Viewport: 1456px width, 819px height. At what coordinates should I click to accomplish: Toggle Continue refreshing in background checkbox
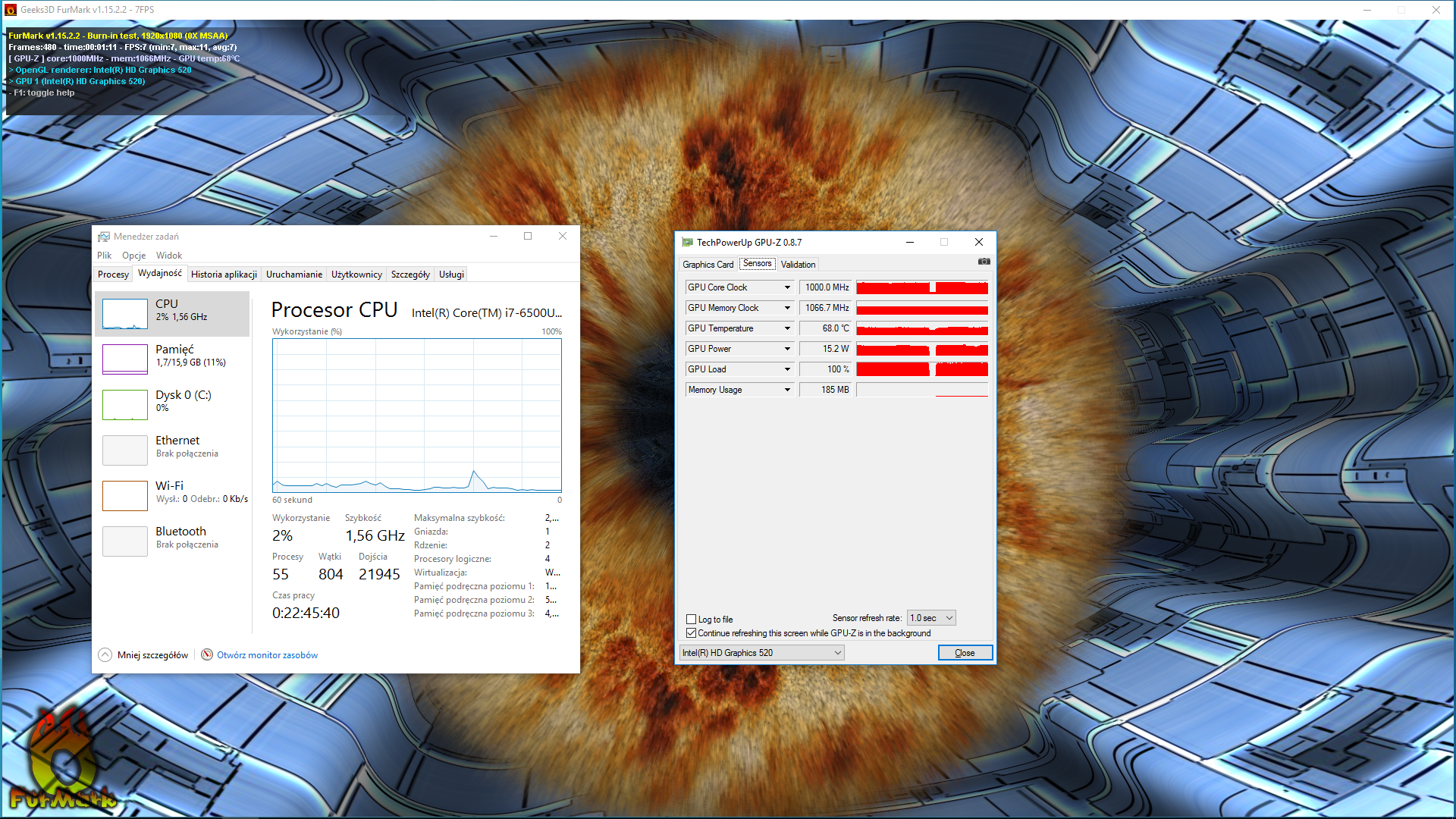click(x=691, y=633)
